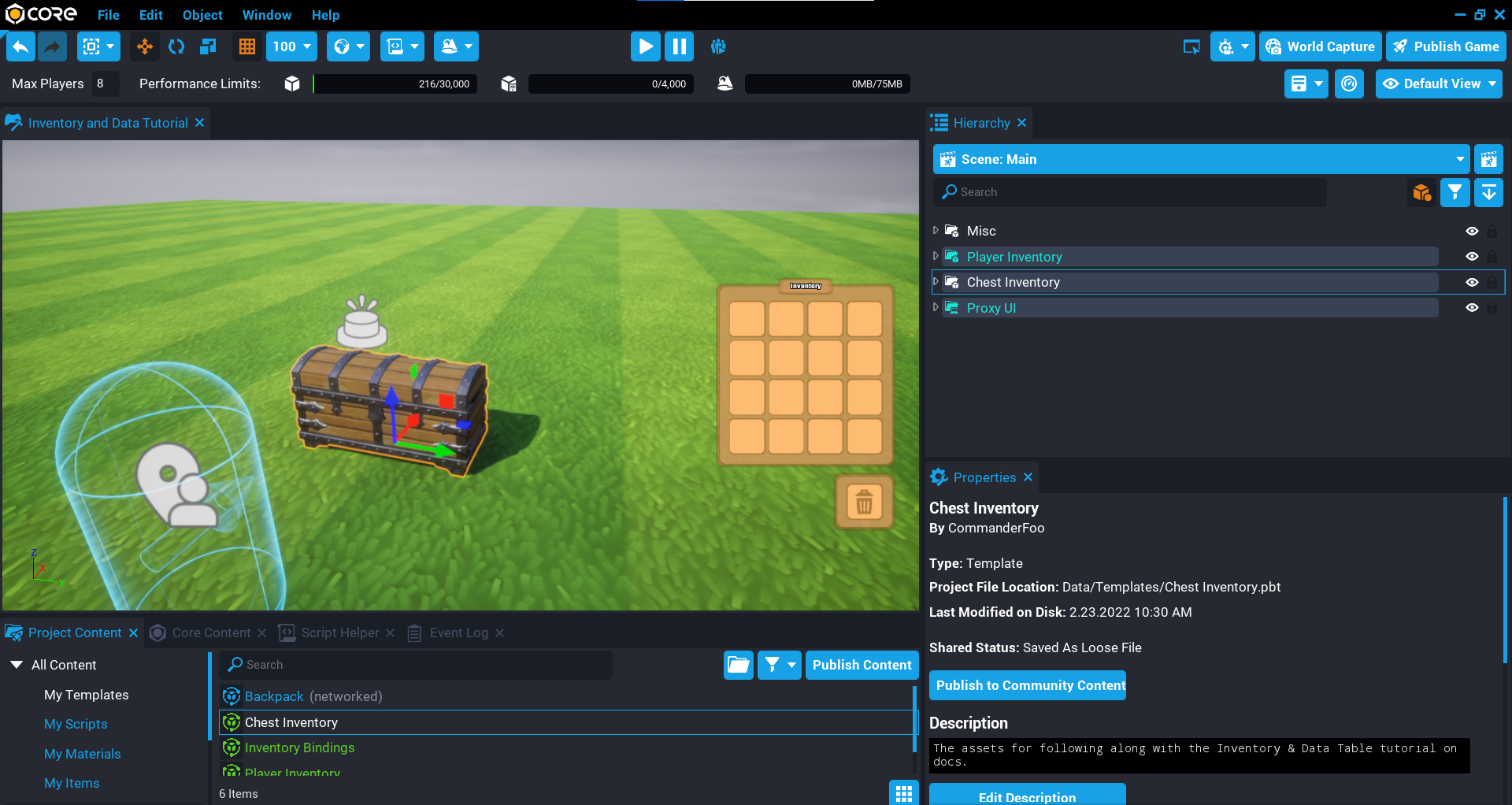Click the trash can in Inventory UI
The width and height of the screenshot is (1512, 805).
(x=864, y=502)
